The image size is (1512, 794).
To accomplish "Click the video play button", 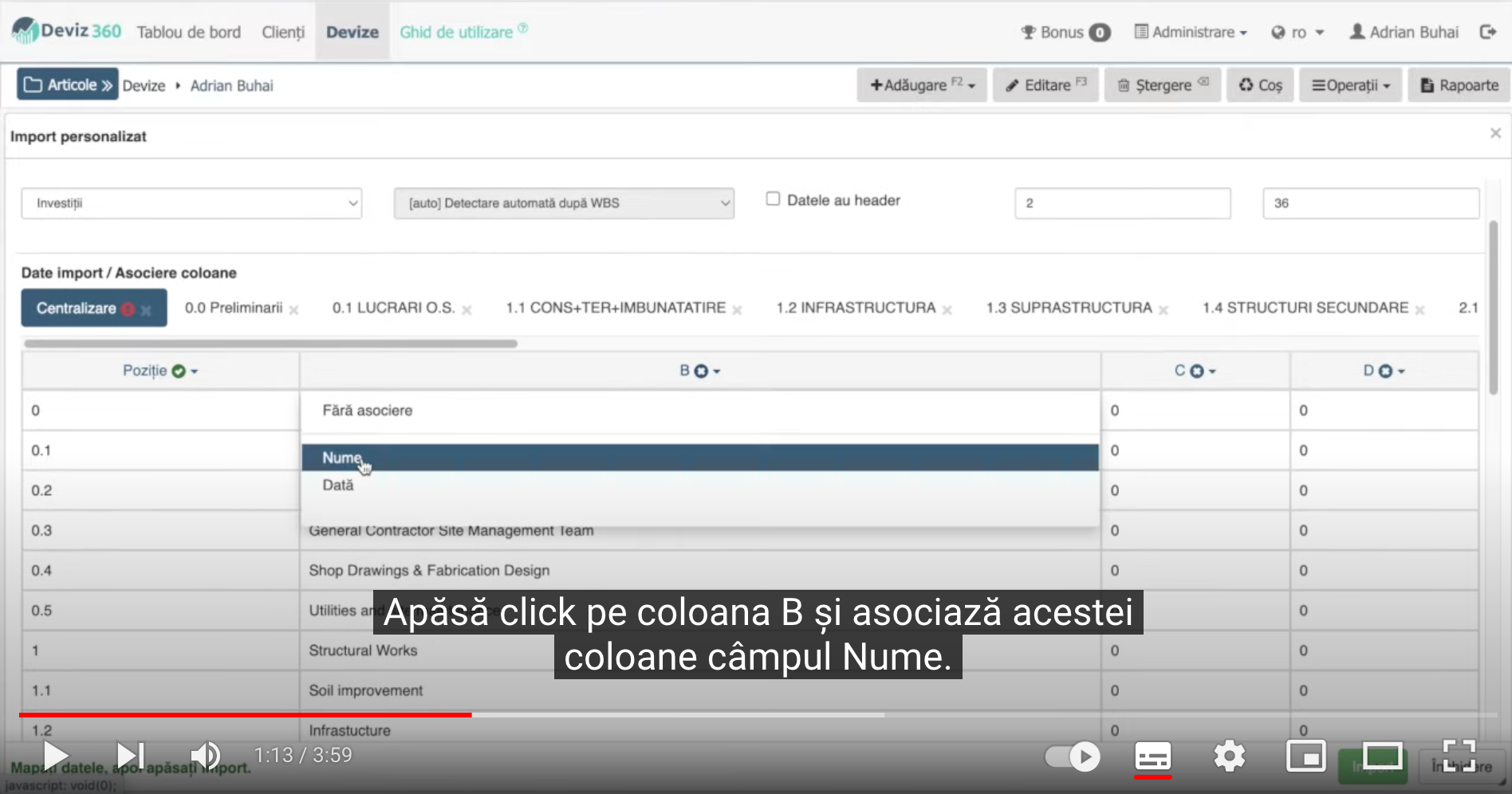I will pyautogui.click(x=54, y=756).
